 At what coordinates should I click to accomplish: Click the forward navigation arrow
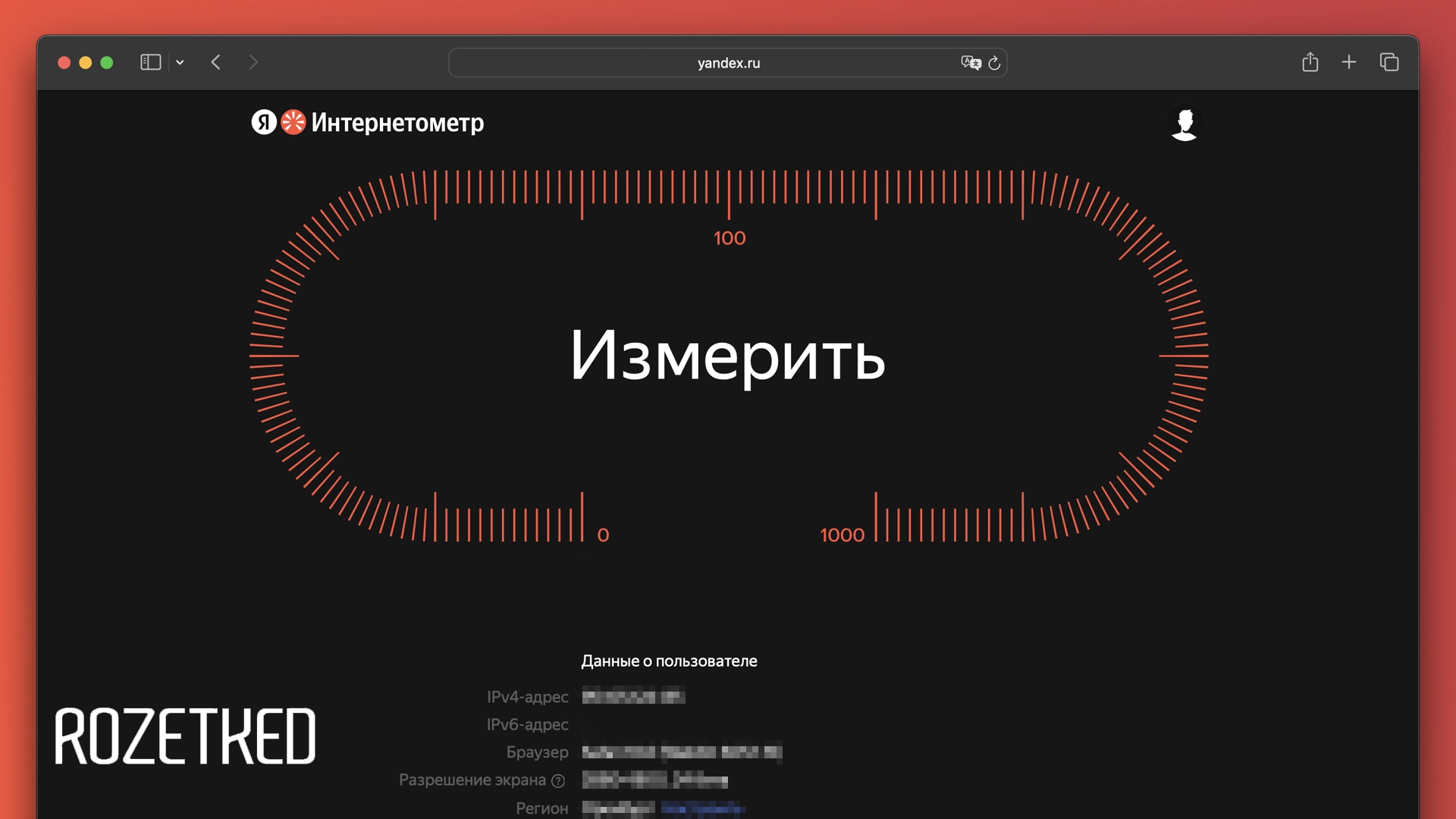[253, 62]
